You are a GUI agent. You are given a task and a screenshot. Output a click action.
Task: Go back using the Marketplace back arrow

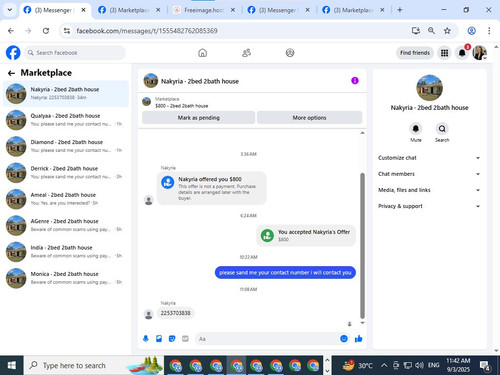pos(11,73)
